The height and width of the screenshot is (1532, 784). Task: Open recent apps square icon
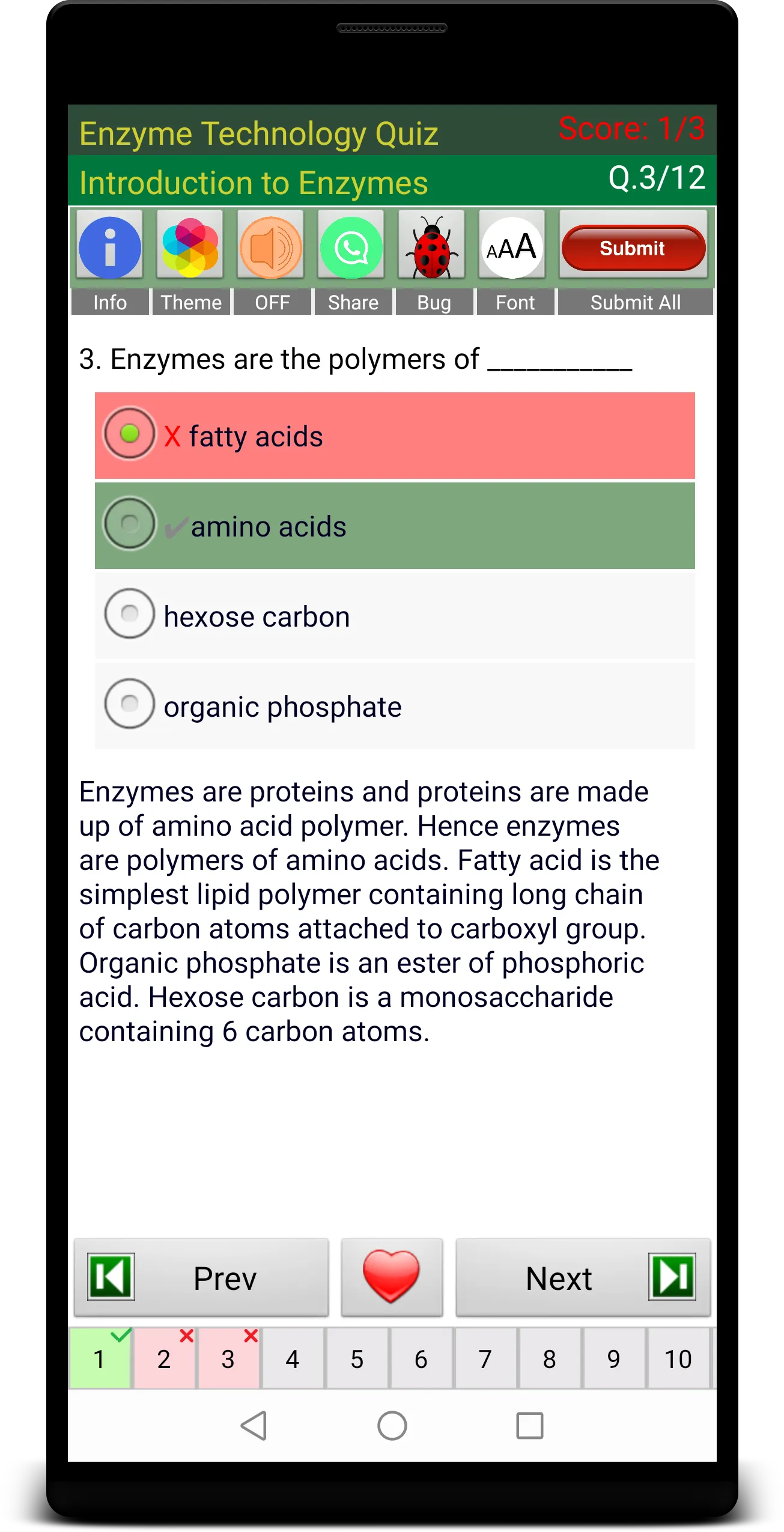(x=530, y=1425)
